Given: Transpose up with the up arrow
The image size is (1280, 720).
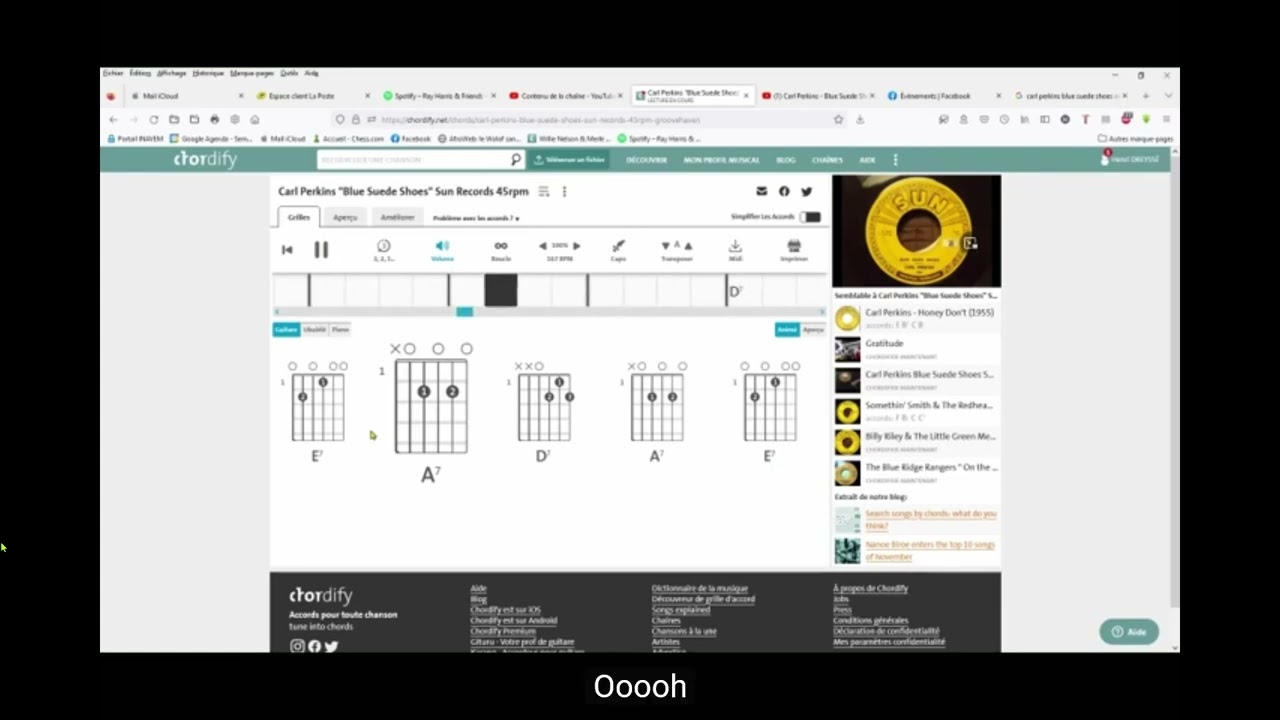Looking at the screenshot, I should [688, 245].
